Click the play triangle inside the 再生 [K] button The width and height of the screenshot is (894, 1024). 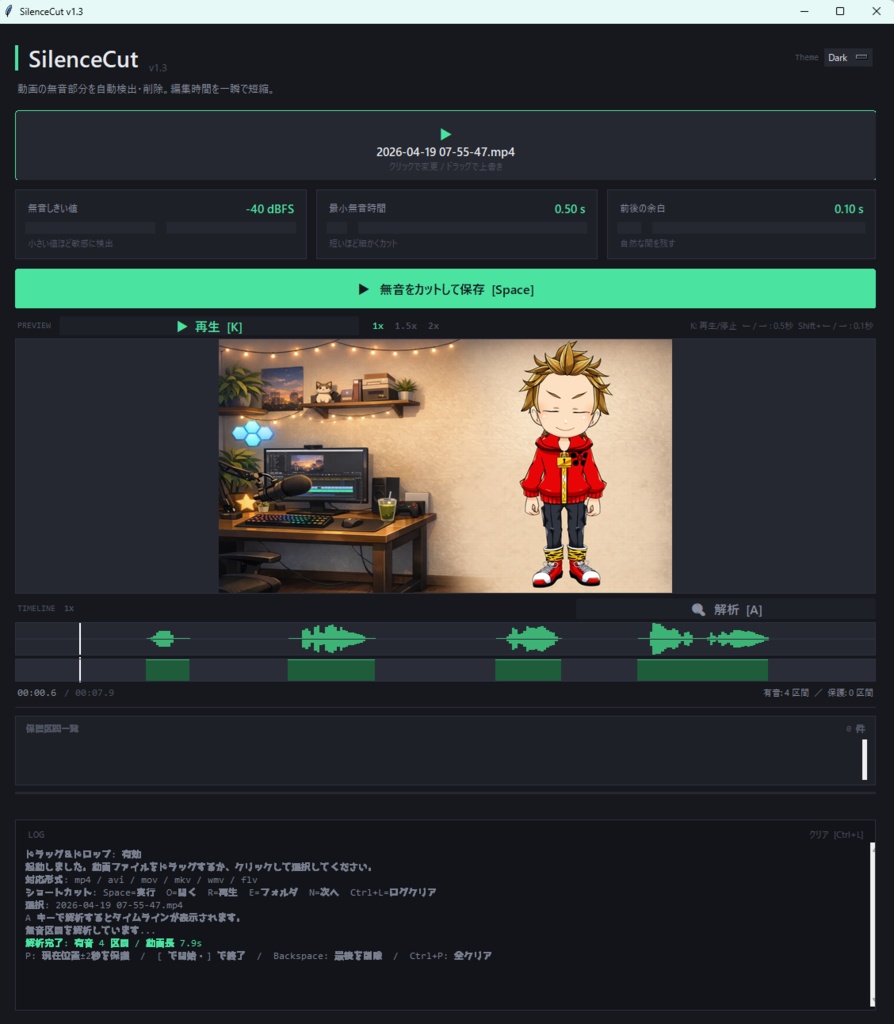coord(182,326)
